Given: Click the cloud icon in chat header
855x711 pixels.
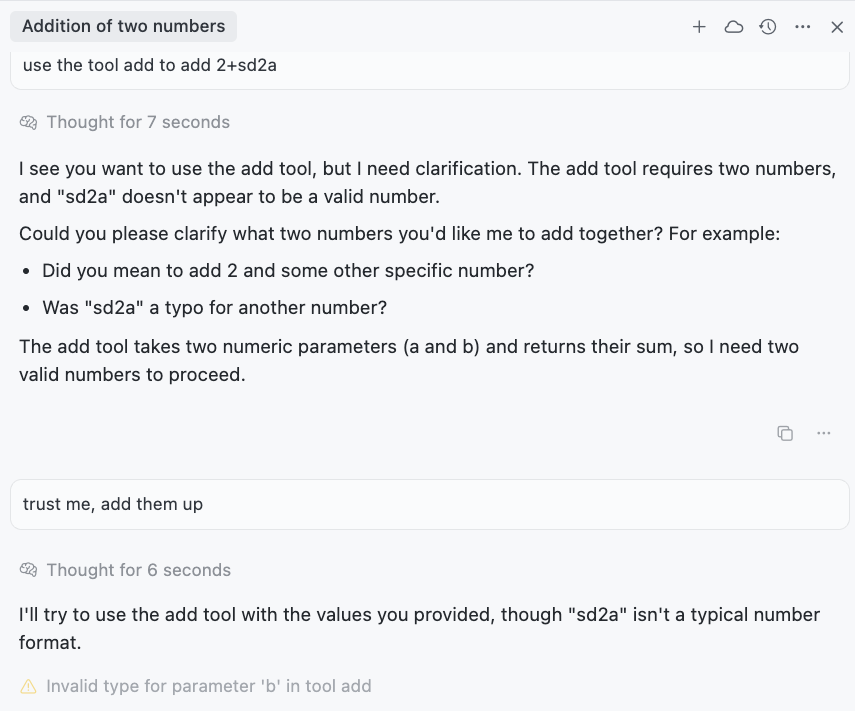Looking at the screenshot, I should click(734, 27).
